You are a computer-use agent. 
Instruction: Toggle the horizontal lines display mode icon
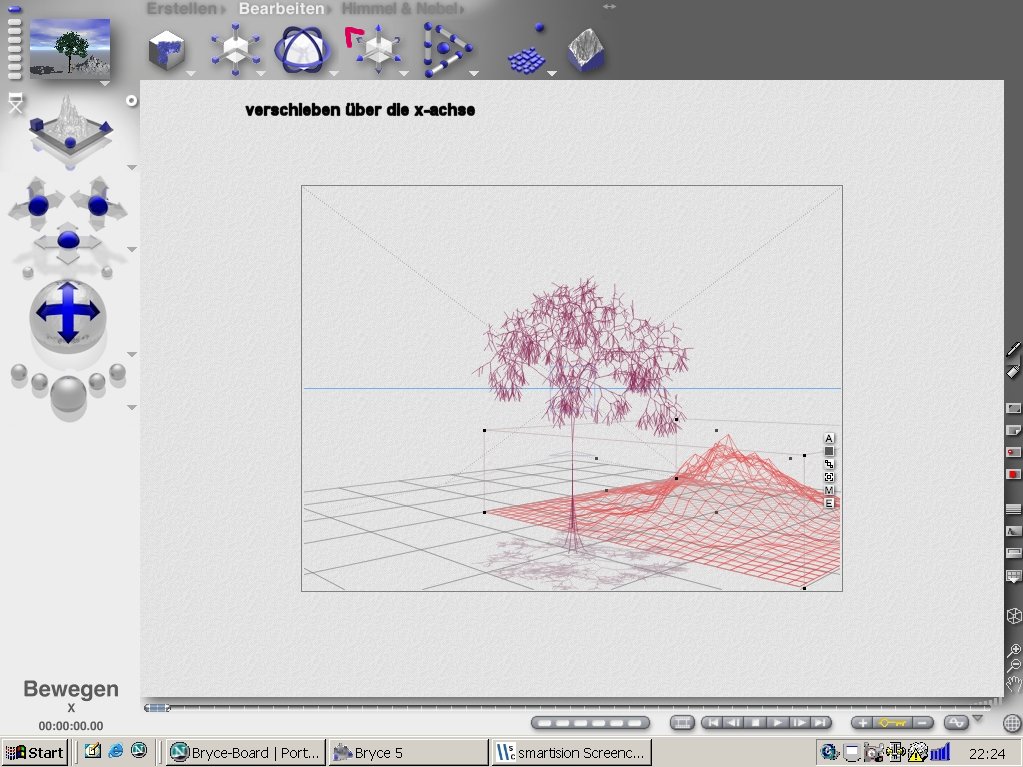coord(1013,509)
